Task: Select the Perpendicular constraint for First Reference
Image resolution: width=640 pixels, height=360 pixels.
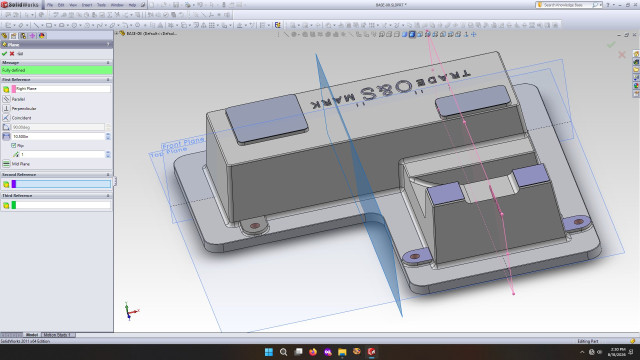Action: tap(6, 109)
